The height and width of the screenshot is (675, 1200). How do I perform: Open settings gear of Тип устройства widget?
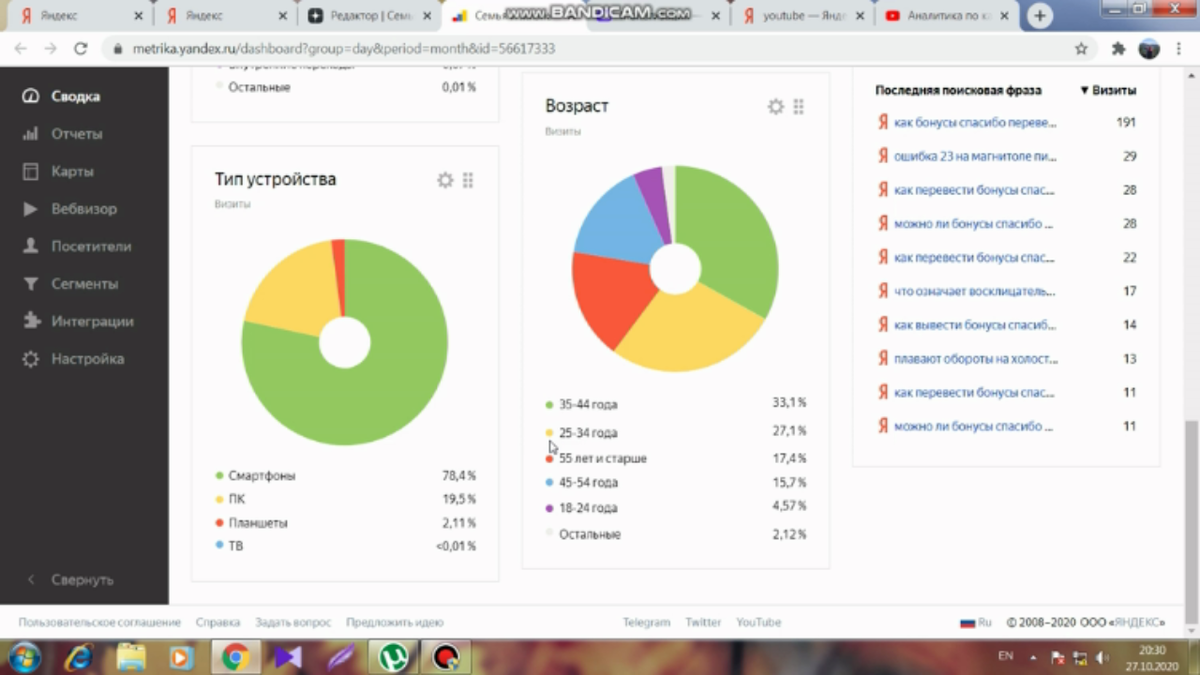(x=445, y=180)
